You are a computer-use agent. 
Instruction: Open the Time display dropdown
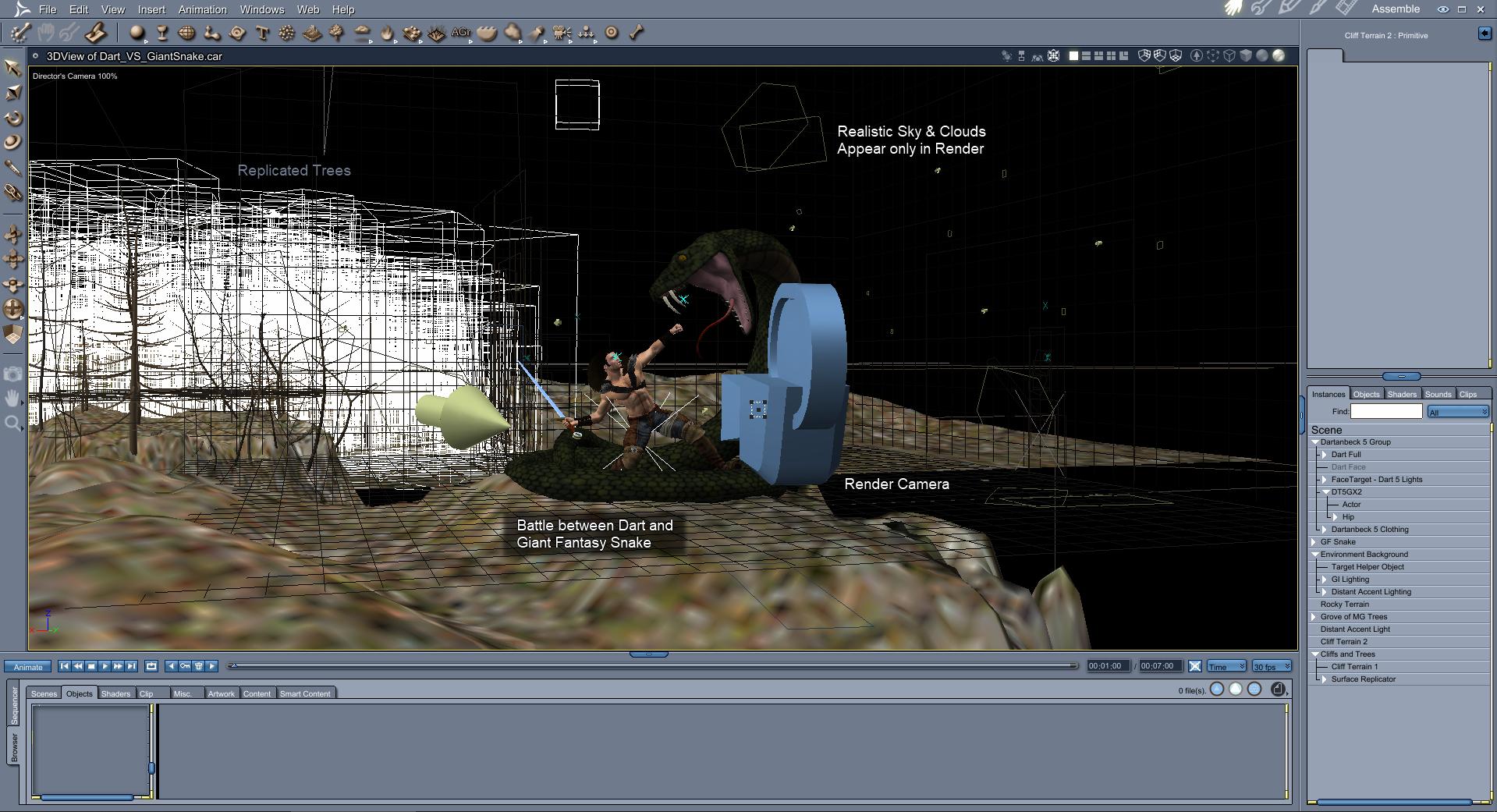coord(1226,666)
